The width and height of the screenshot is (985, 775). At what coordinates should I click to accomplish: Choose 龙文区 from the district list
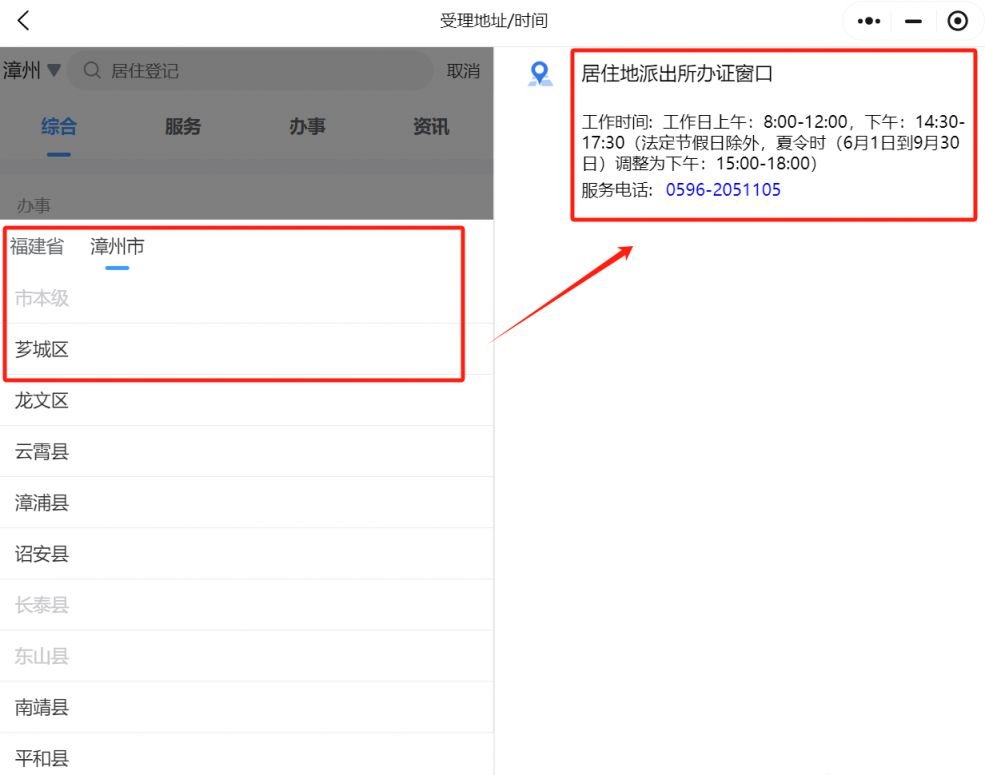coord(42,401)
